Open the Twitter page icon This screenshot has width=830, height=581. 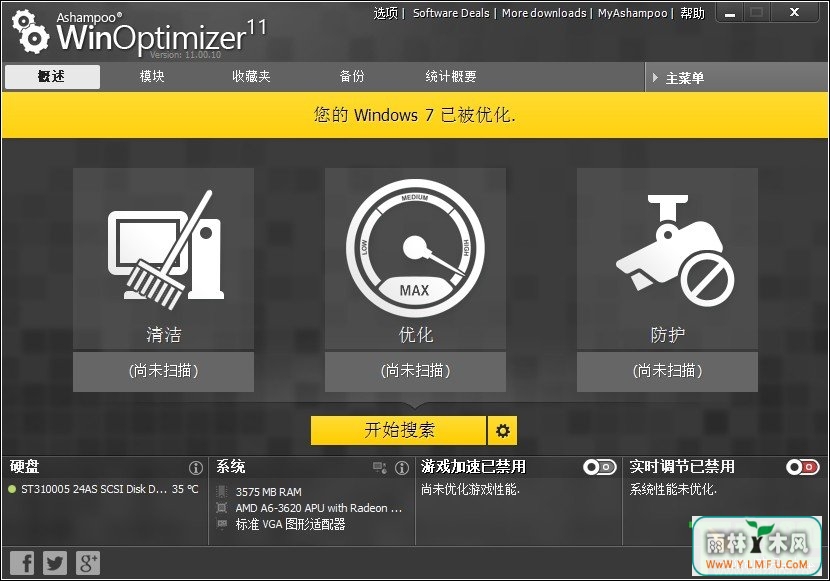[55, 563]
